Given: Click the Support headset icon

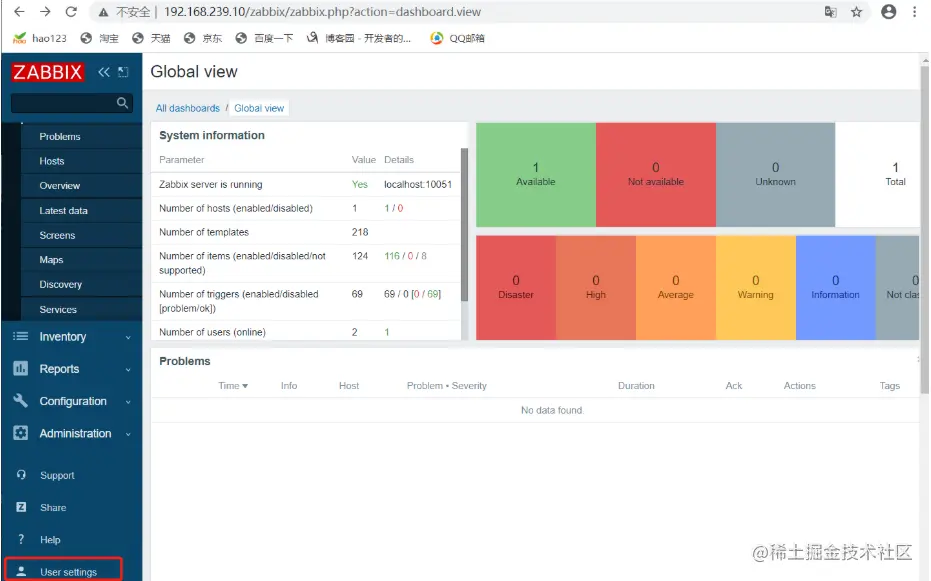Looking at the screenshot, I should tap(21, 475).
